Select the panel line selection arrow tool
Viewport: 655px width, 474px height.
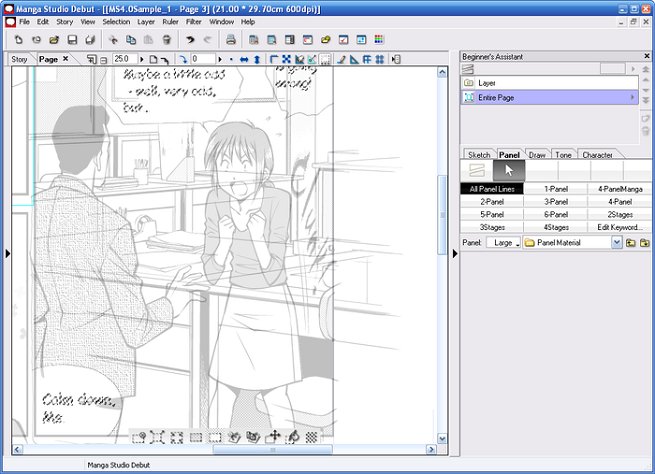click(x=509, y=170)
